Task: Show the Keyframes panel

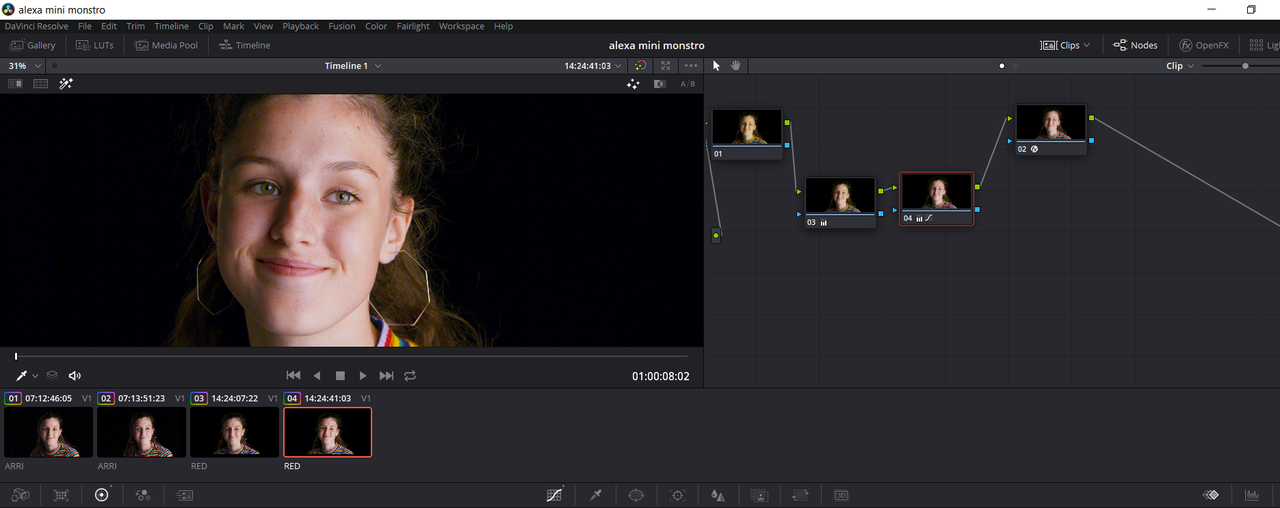Action: [x=1210, y=495]
